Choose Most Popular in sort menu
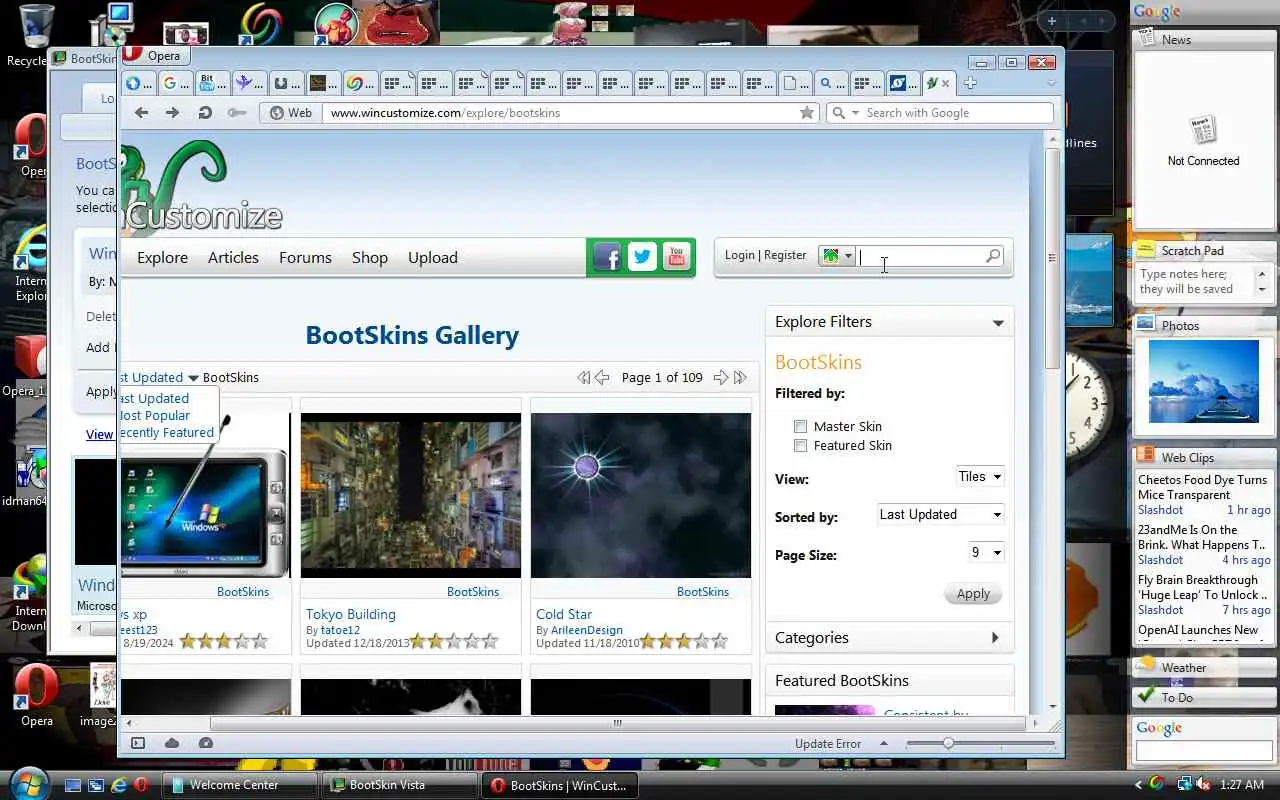The width and height of the screenshot is (1280, 800). [155, 415]
